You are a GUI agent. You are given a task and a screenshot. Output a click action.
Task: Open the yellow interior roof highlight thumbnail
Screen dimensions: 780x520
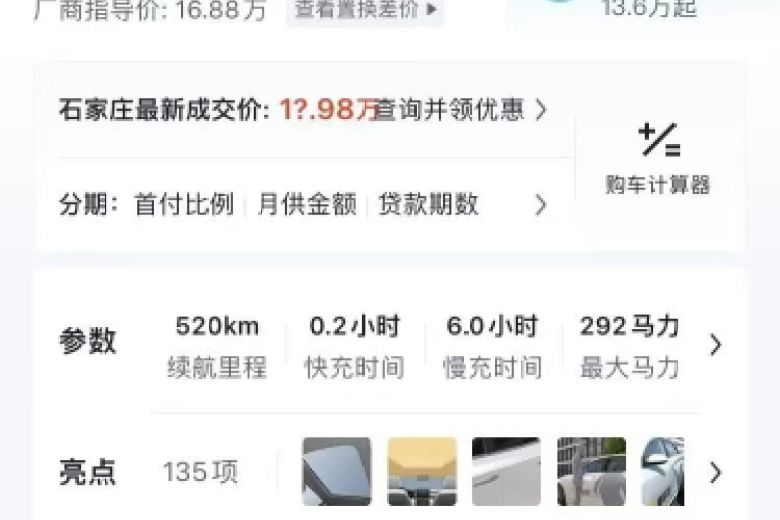pos(422,471)
